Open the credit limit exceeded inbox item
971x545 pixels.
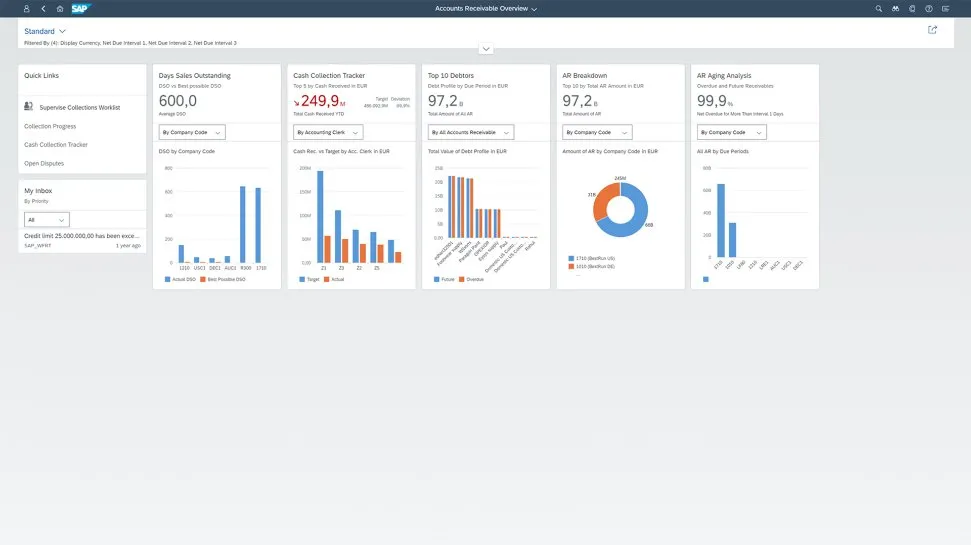[x=82, y=235]
